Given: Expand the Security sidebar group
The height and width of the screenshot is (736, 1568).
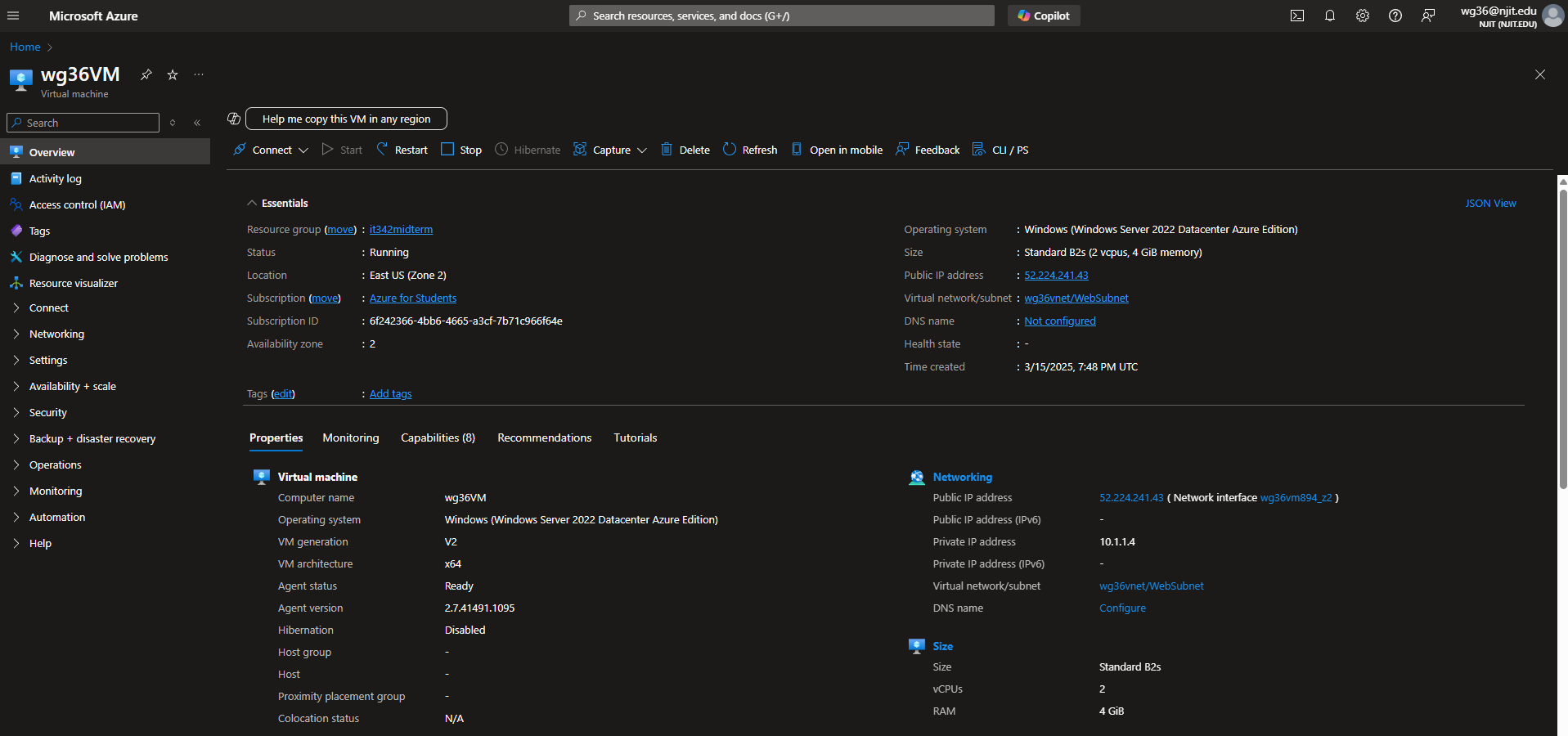Looking at the screenshot, I should [x=47, y=412].
